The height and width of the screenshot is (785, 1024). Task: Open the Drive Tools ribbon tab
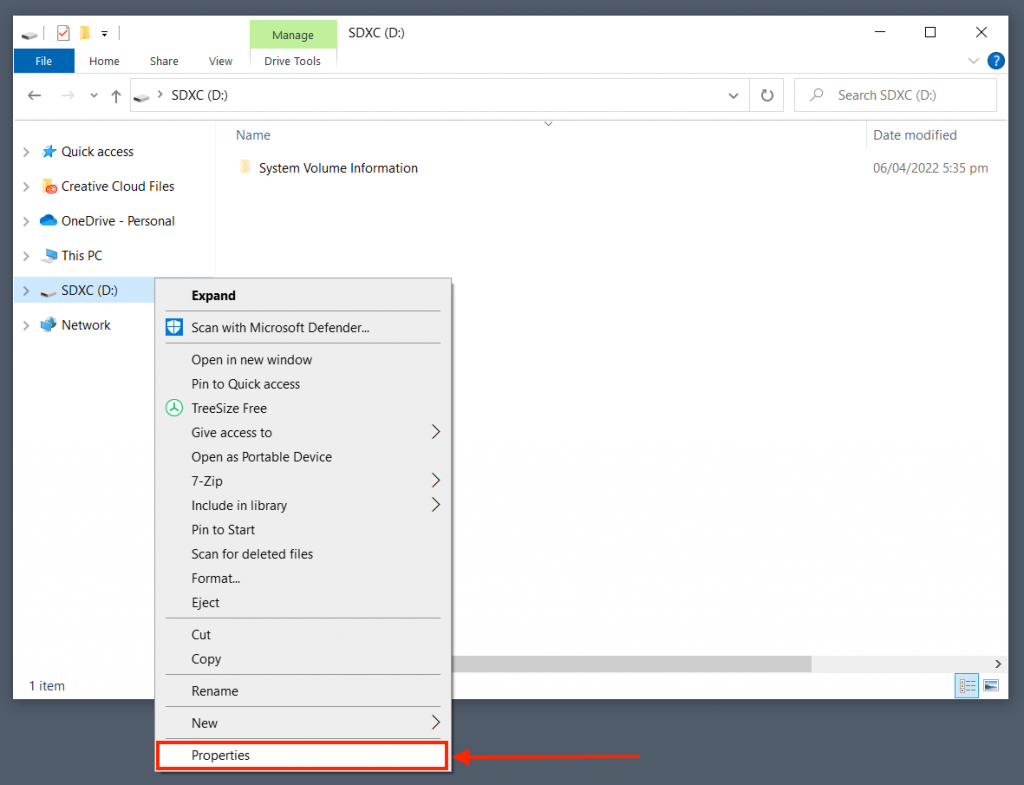click(x=292, y=61)
